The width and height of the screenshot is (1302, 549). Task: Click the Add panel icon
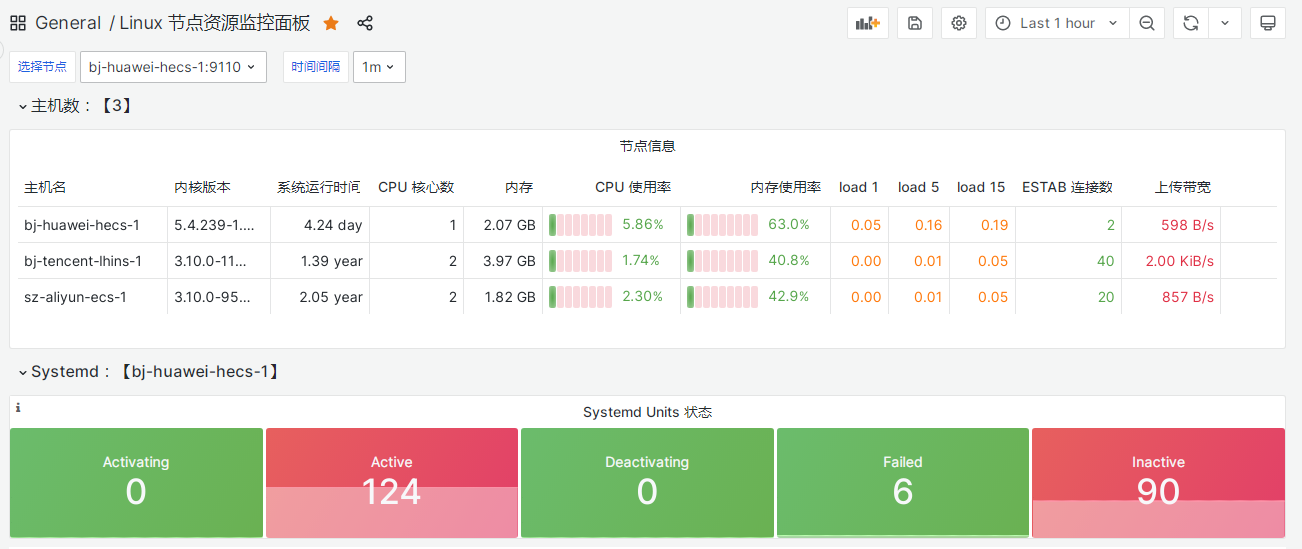point(867,23)
